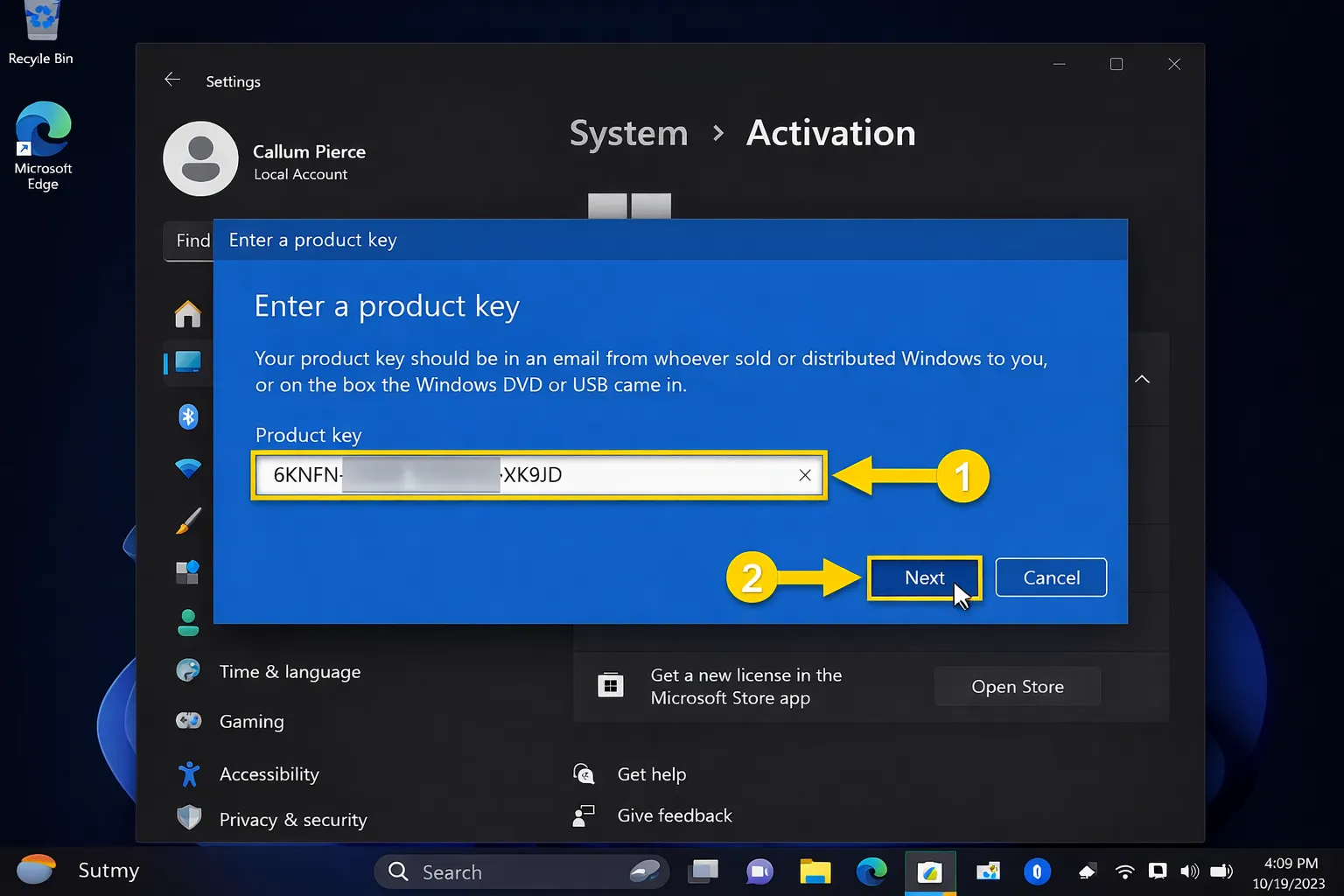Open Apps sidebar icon
1344x896 pixels.
[x=188, y=572]
